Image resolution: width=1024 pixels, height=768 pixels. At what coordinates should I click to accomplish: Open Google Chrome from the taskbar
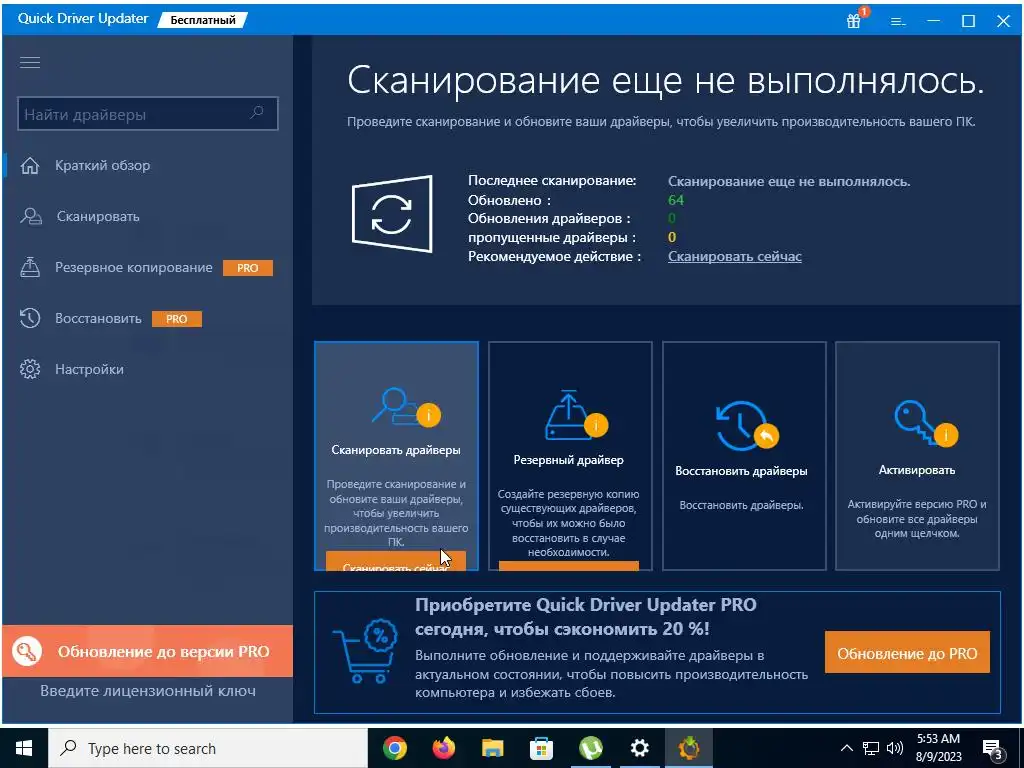tap(394, 748)
